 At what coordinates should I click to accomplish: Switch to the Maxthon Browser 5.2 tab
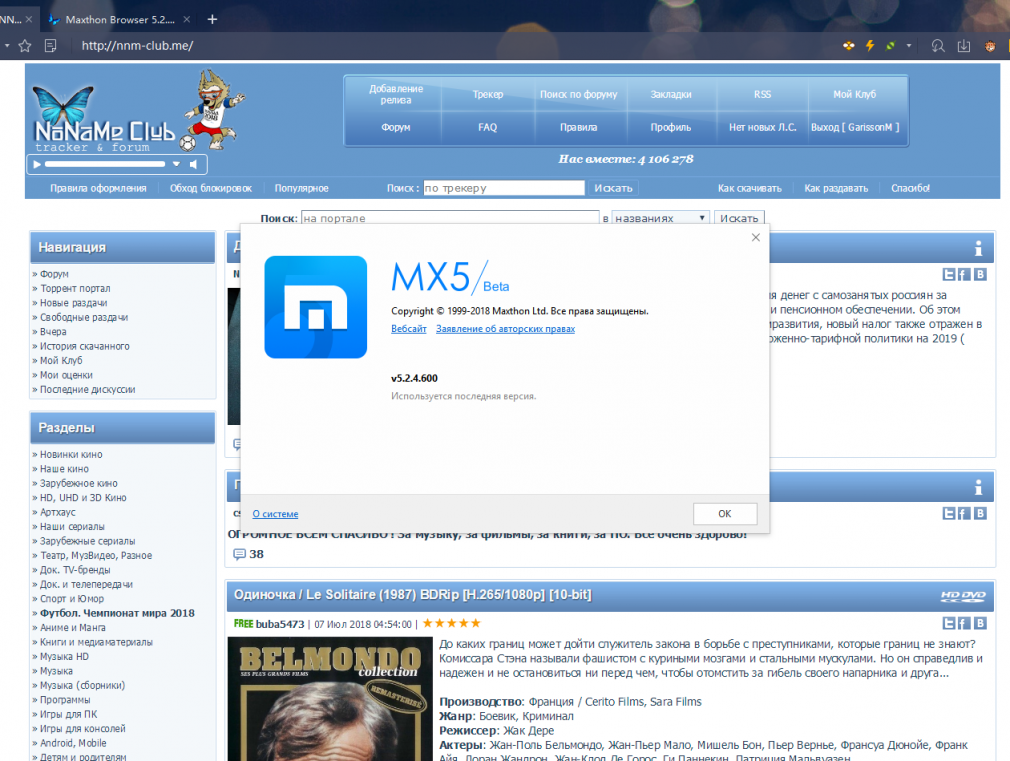[x=119, y=19]
